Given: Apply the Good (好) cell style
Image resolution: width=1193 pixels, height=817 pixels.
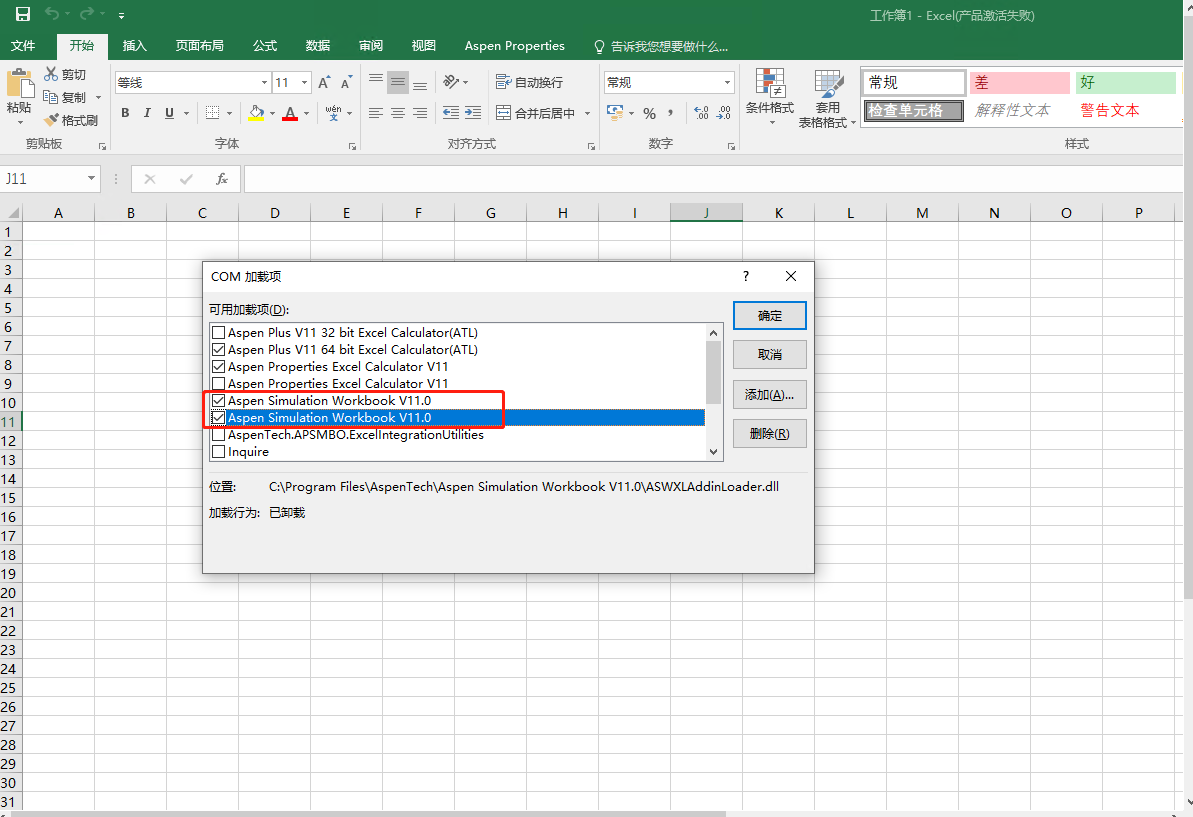Looking at the screenshot, I should pos(1125,82).
